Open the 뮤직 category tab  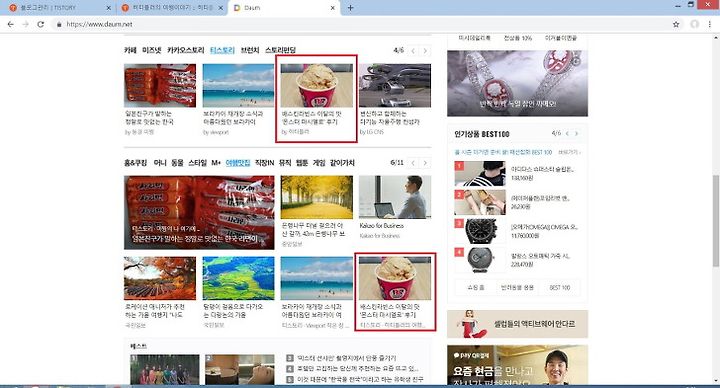point(285,163)
